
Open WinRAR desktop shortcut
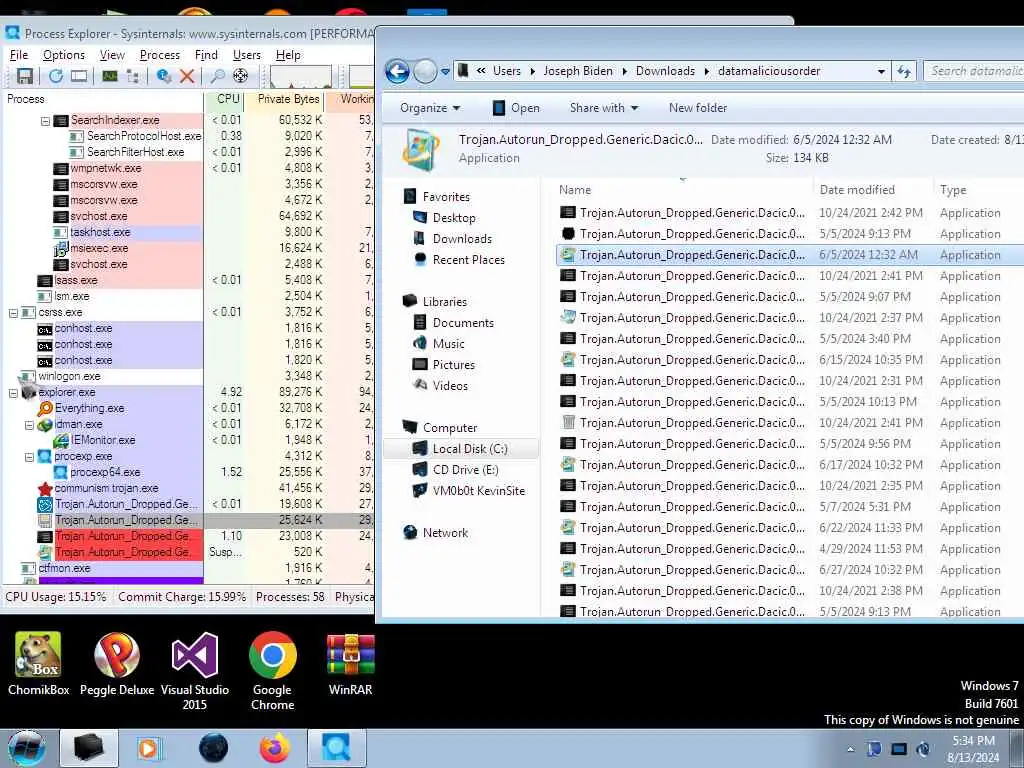(x=351, y=665)
